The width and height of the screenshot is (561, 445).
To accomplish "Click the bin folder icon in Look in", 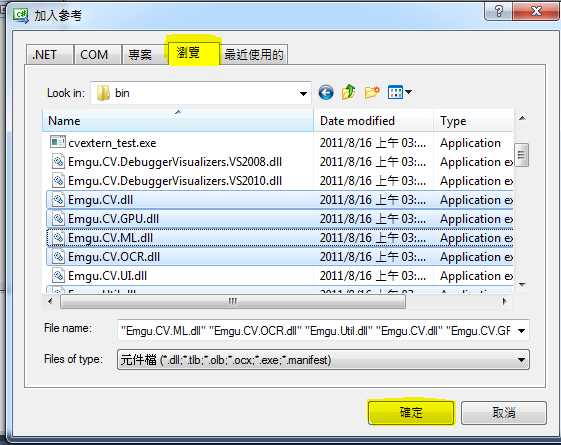I will click(x=103, y=93).
